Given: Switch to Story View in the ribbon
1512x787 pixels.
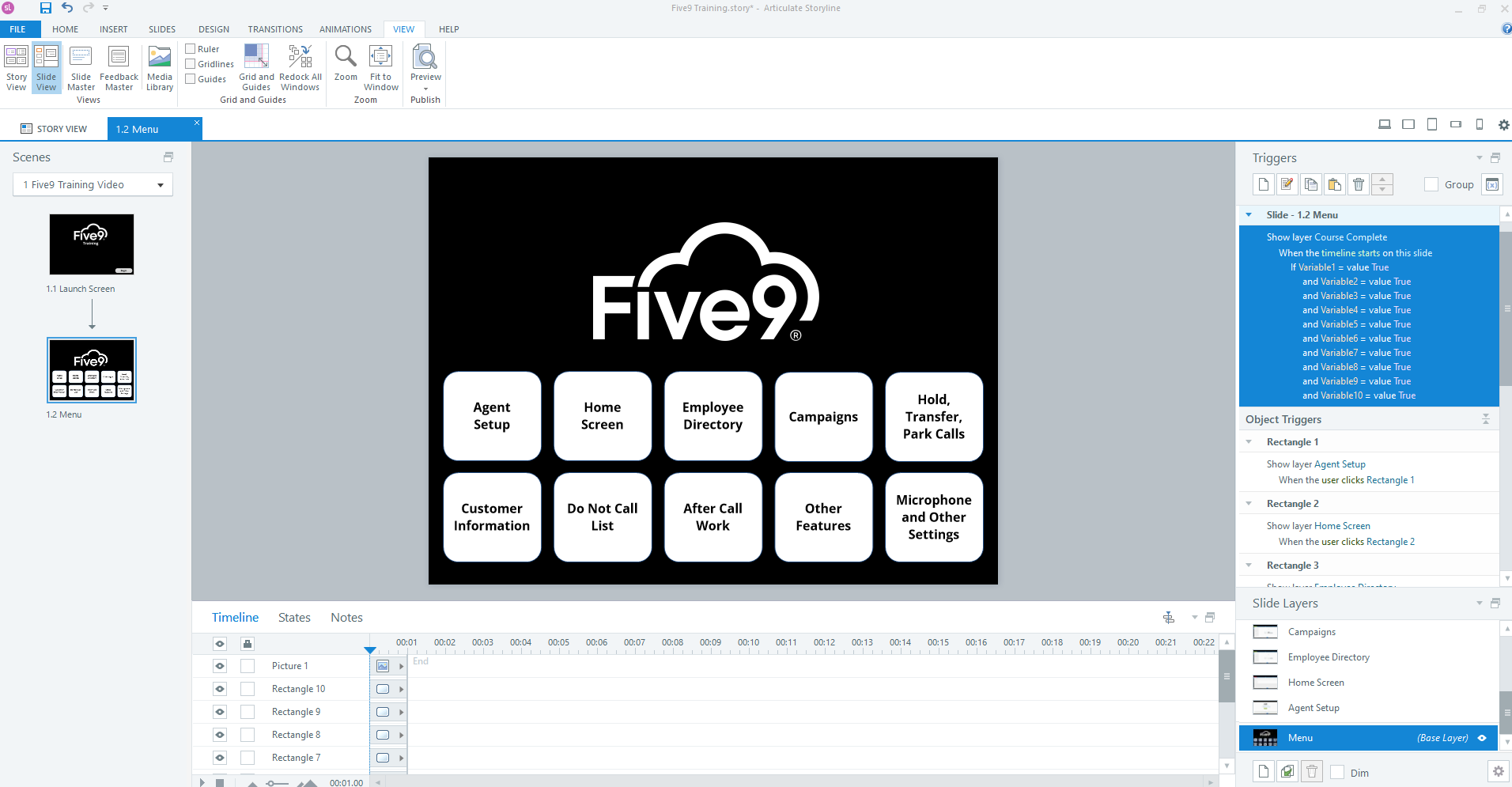Looking at the screenshot, I should [17, 69].
